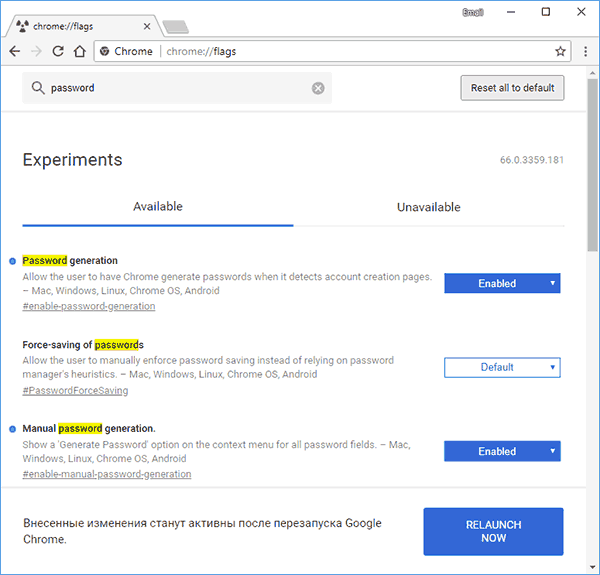Open Chrome's three-dot menu
The width and height of the screenshot is (600, 575).
[x=585, y=51]
